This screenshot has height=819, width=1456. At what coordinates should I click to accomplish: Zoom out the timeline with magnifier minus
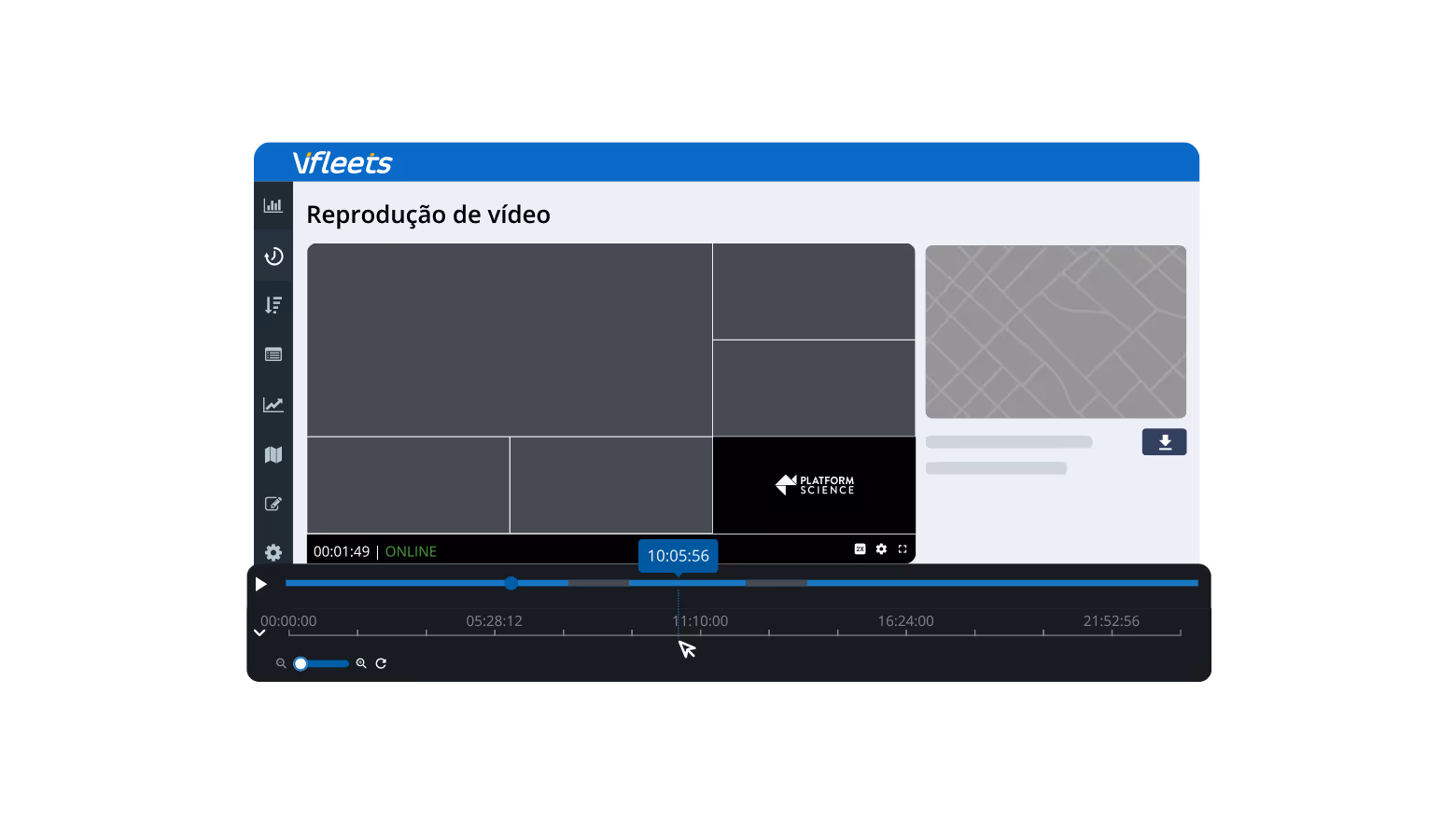[x=281, y=663]
